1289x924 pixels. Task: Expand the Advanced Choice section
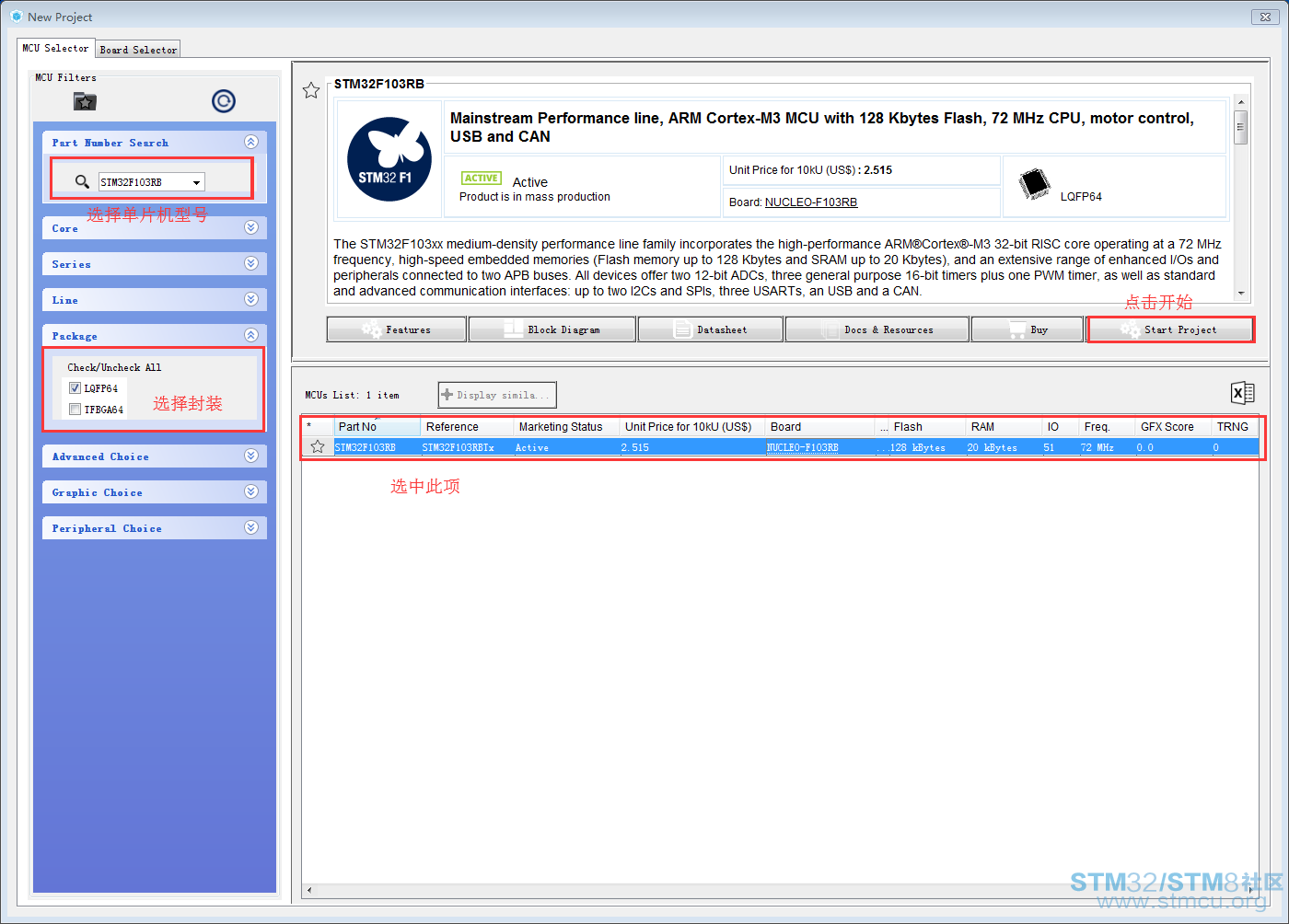coord(251,456)
